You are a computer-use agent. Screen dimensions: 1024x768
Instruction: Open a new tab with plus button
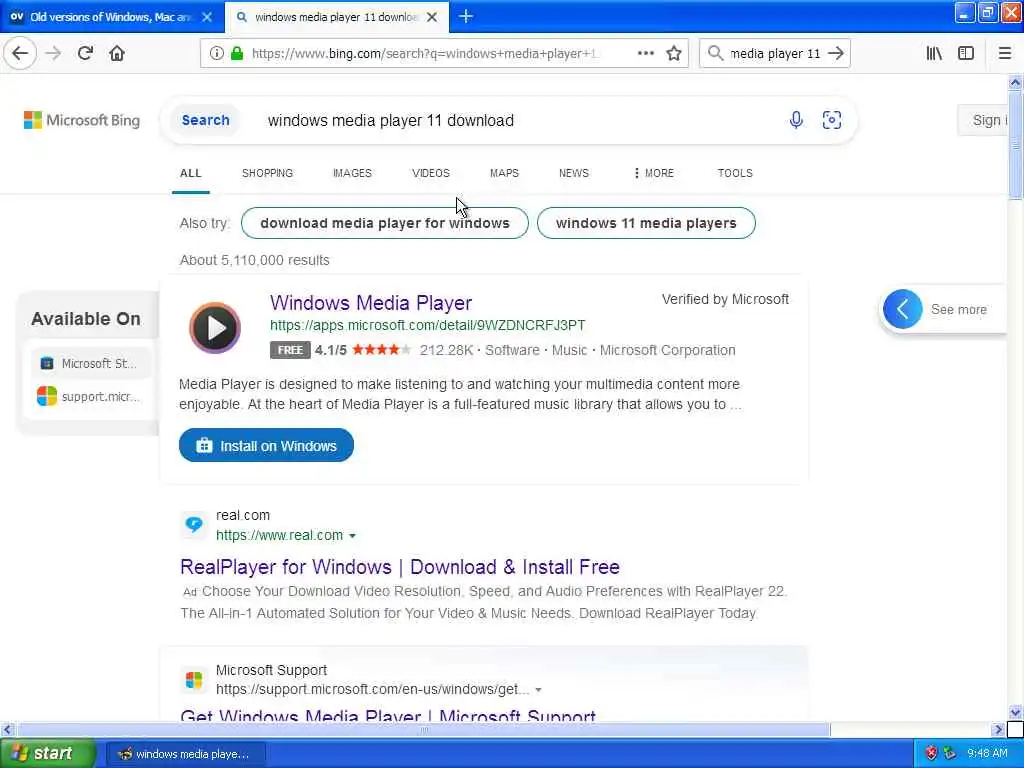(466, 17)
